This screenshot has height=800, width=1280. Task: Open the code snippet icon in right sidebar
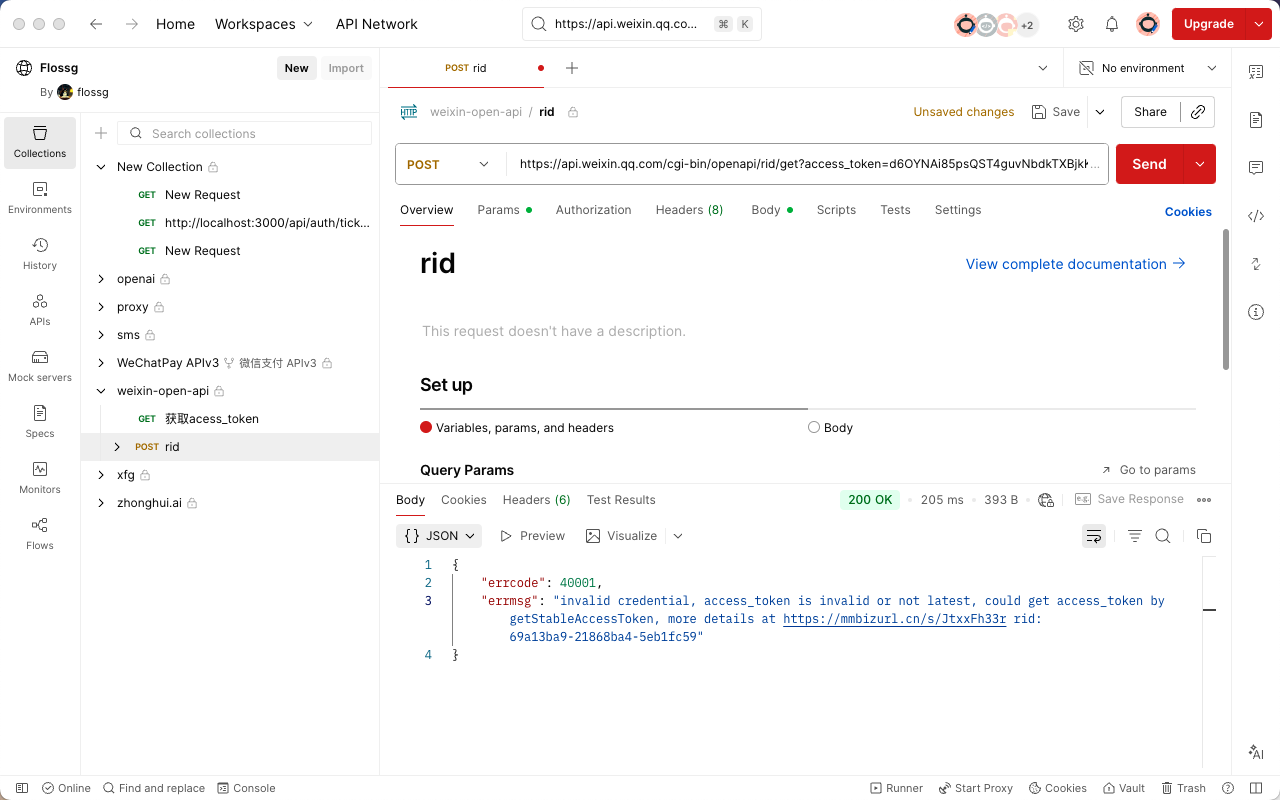[1256, 216]
